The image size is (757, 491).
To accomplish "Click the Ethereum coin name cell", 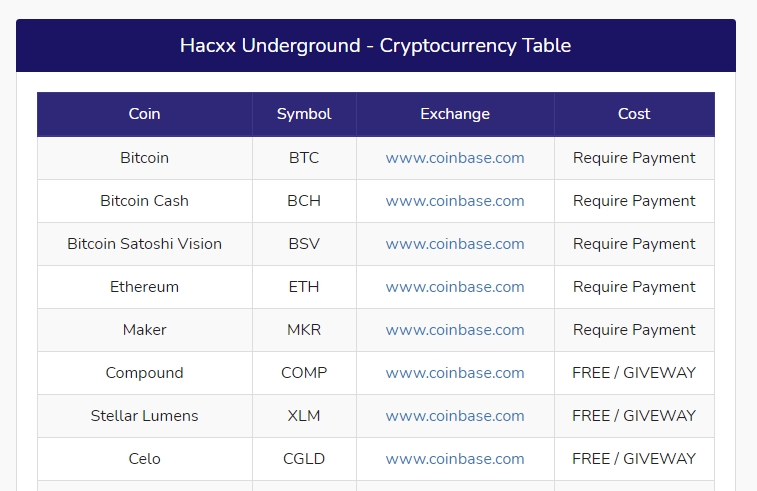I will click(145, 287).
